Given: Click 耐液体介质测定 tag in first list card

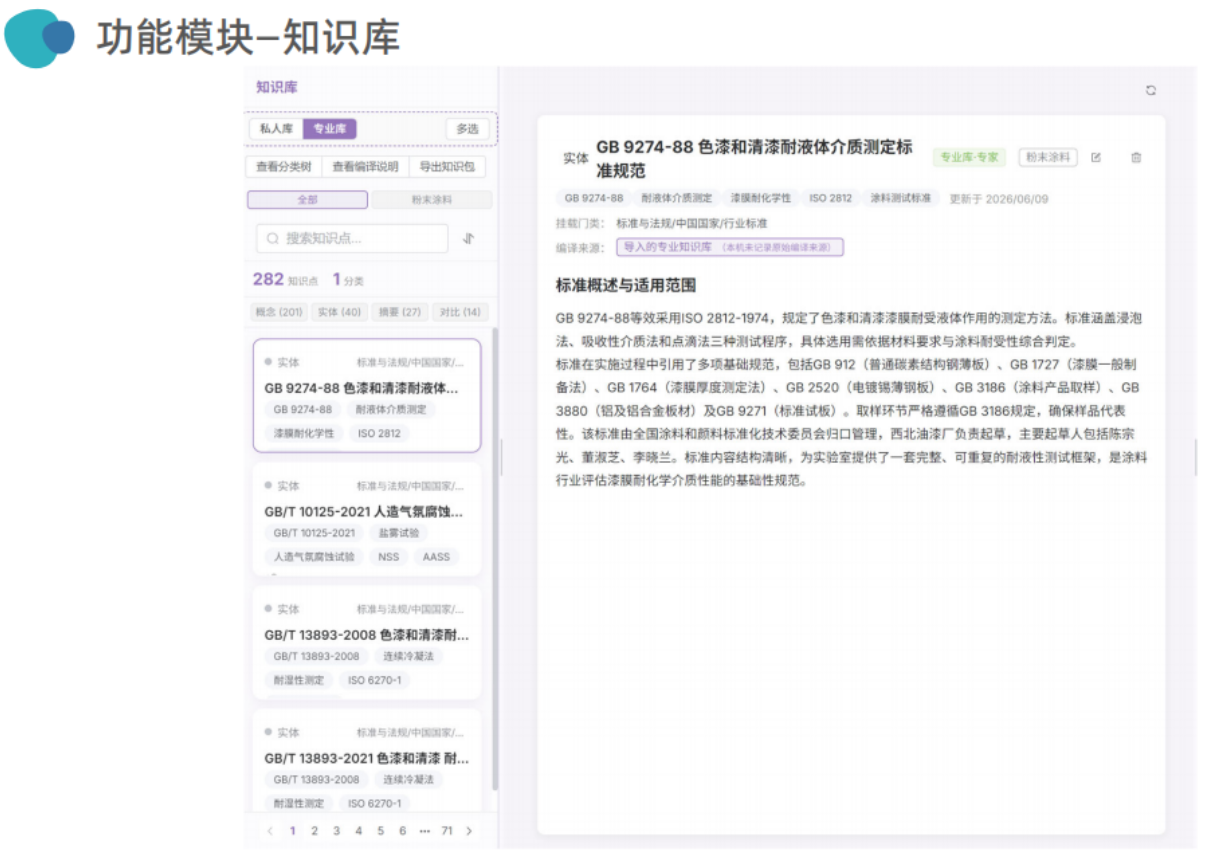Looking at the screenshot, I should click(391, 410).
